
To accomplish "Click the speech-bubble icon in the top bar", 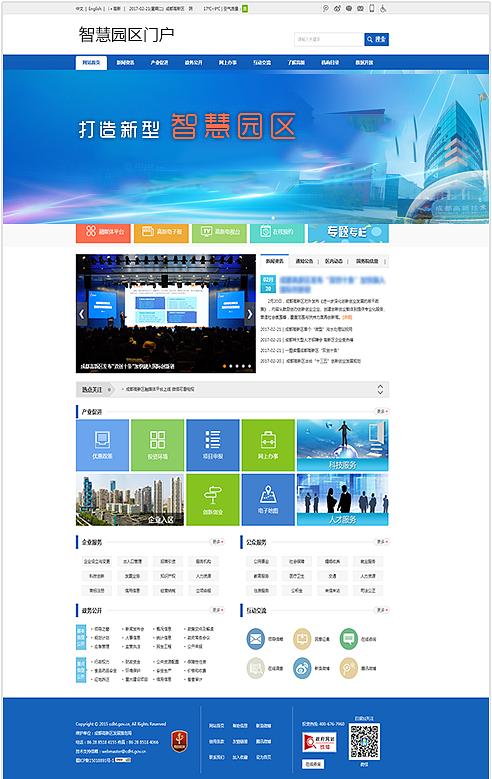I will (x=326, y=8).
